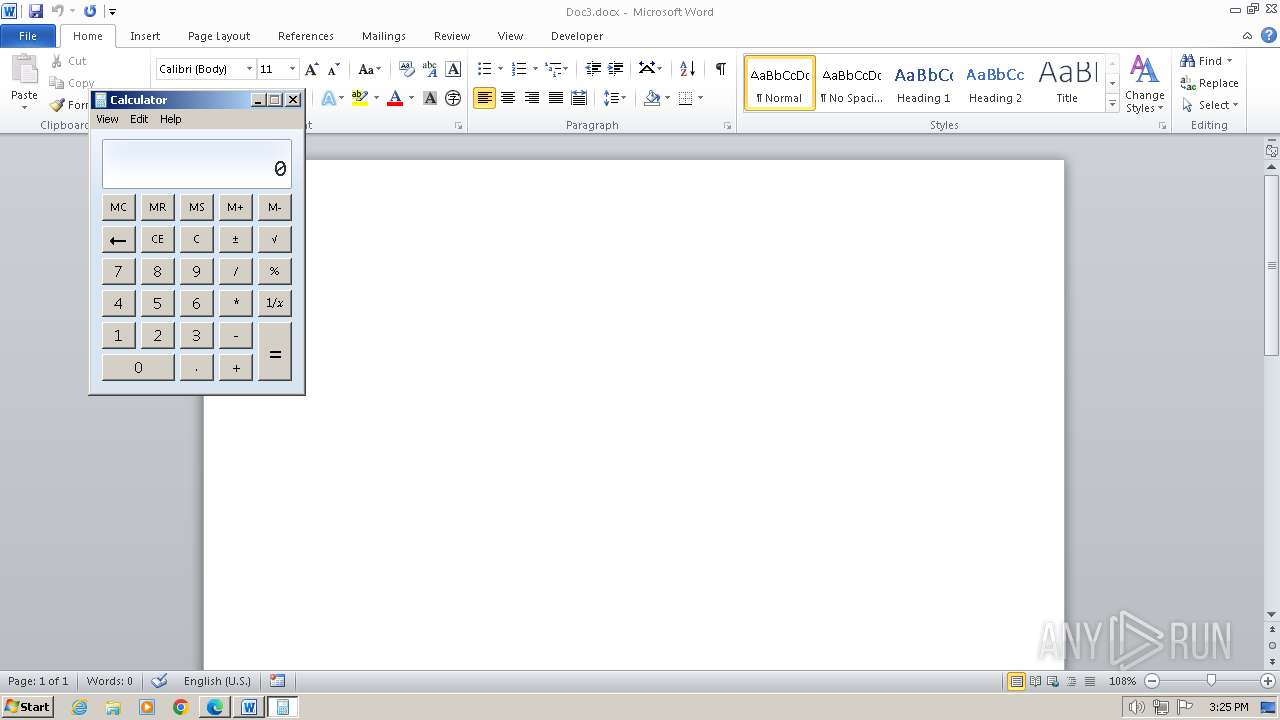This screenshot has height=720, width=1280.
Task: Click the Borders icon
Action: pos(685,98)
